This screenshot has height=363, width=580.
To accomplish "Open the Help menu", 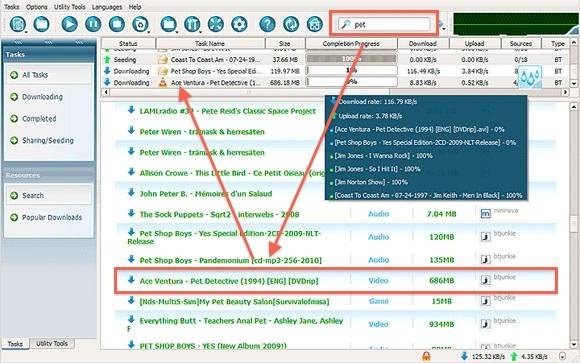I will (x=135, y=7).
